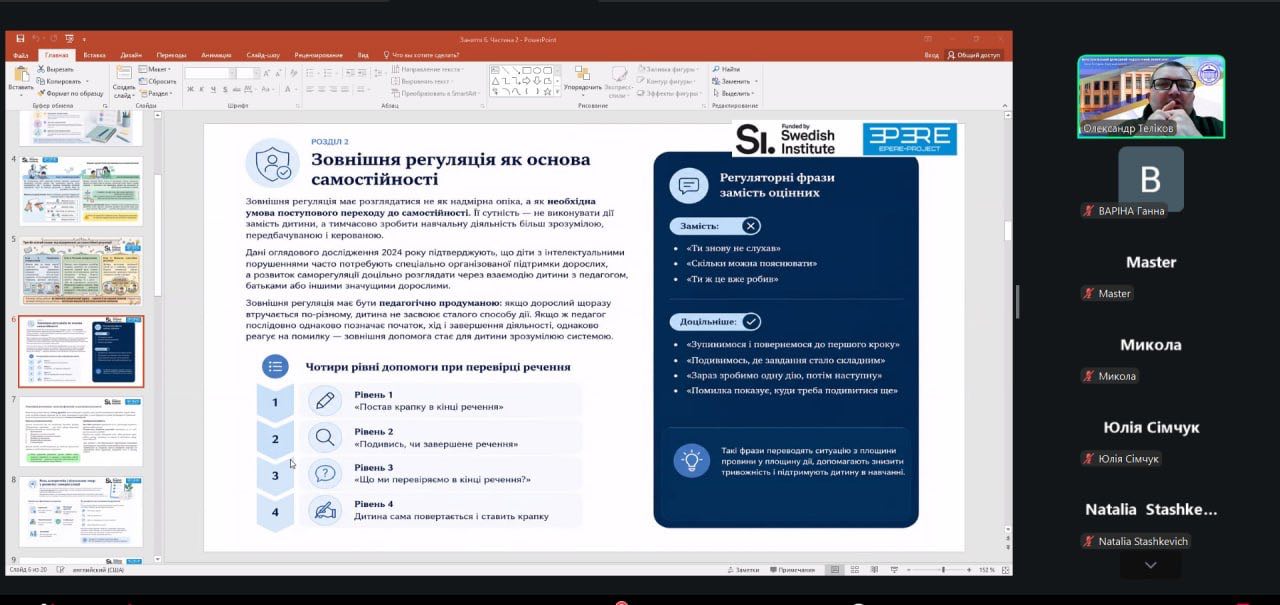Switch to Normal view icon in status bar

click(x=834, y=569)
